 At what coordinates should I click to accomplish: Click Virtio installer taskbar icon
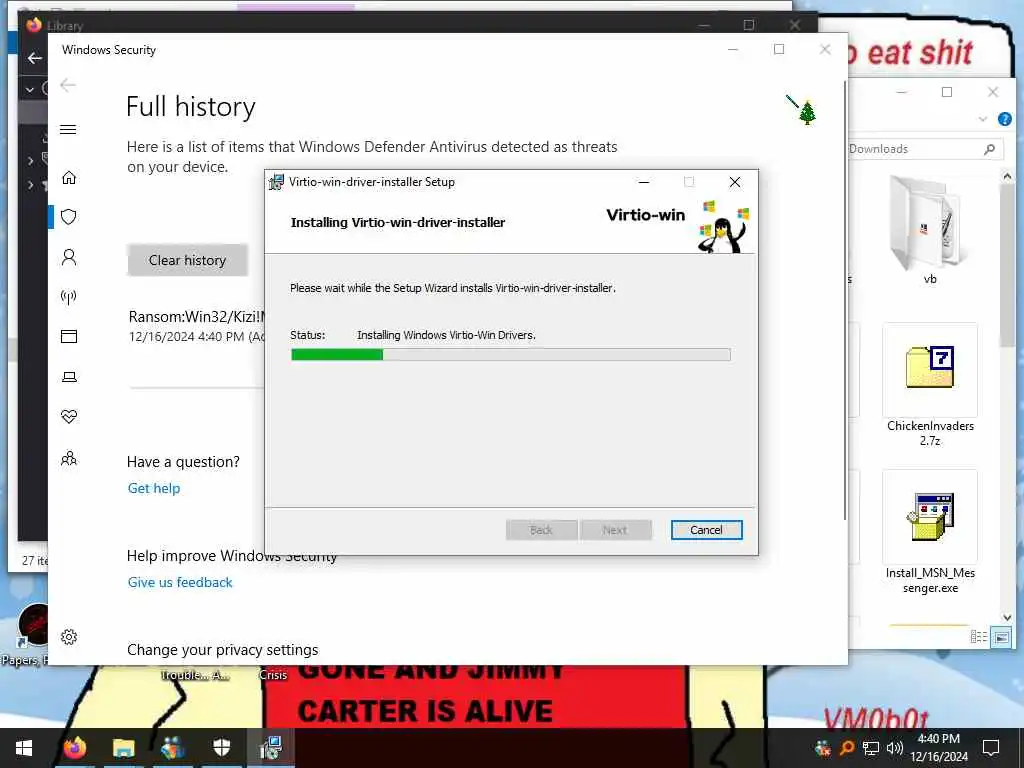point(270,748)
